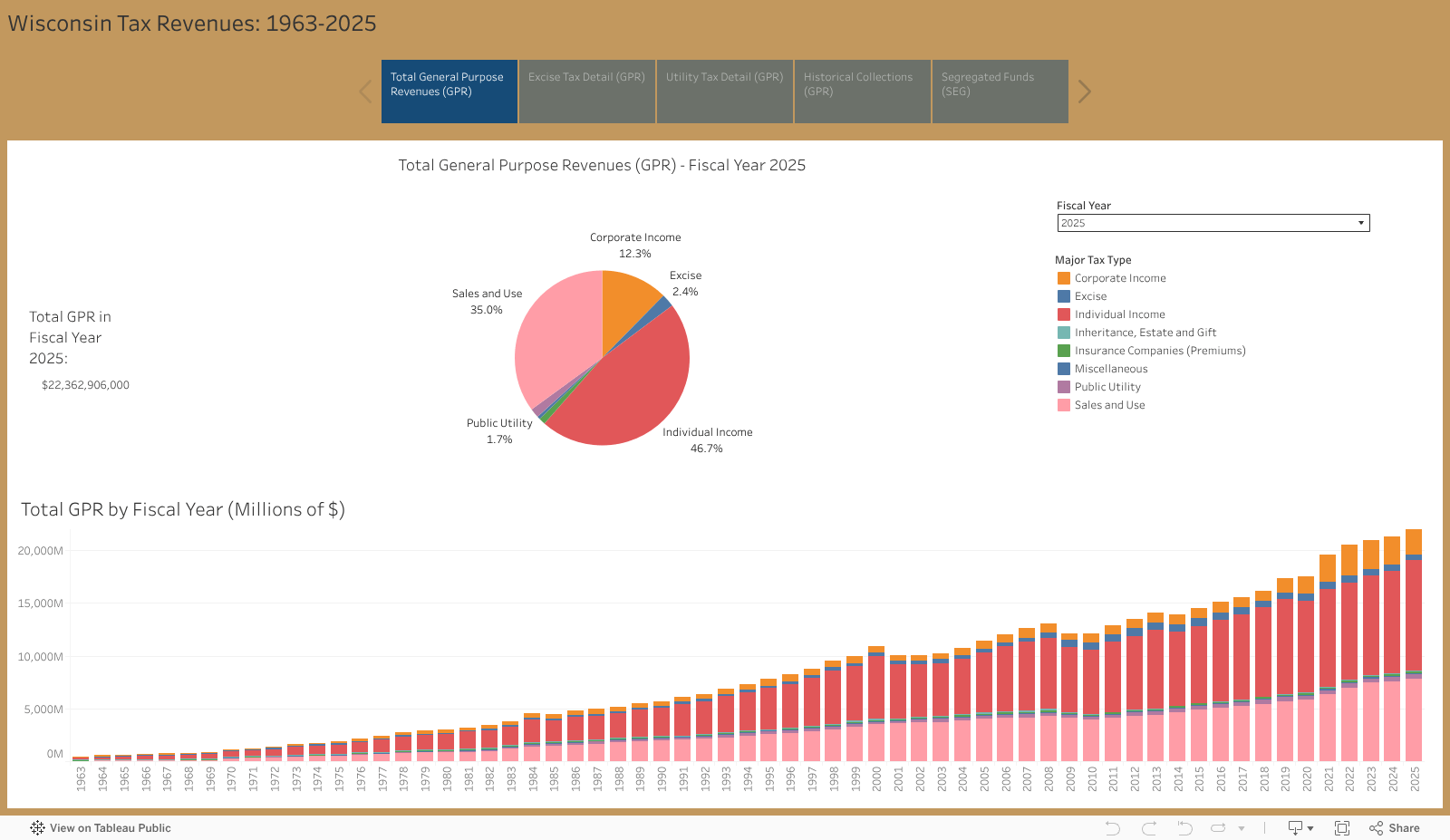The height and width of the screenshot is (840, 1450).
Task: Toggle Public Utility in the legend
Action: click(1107, 387)
